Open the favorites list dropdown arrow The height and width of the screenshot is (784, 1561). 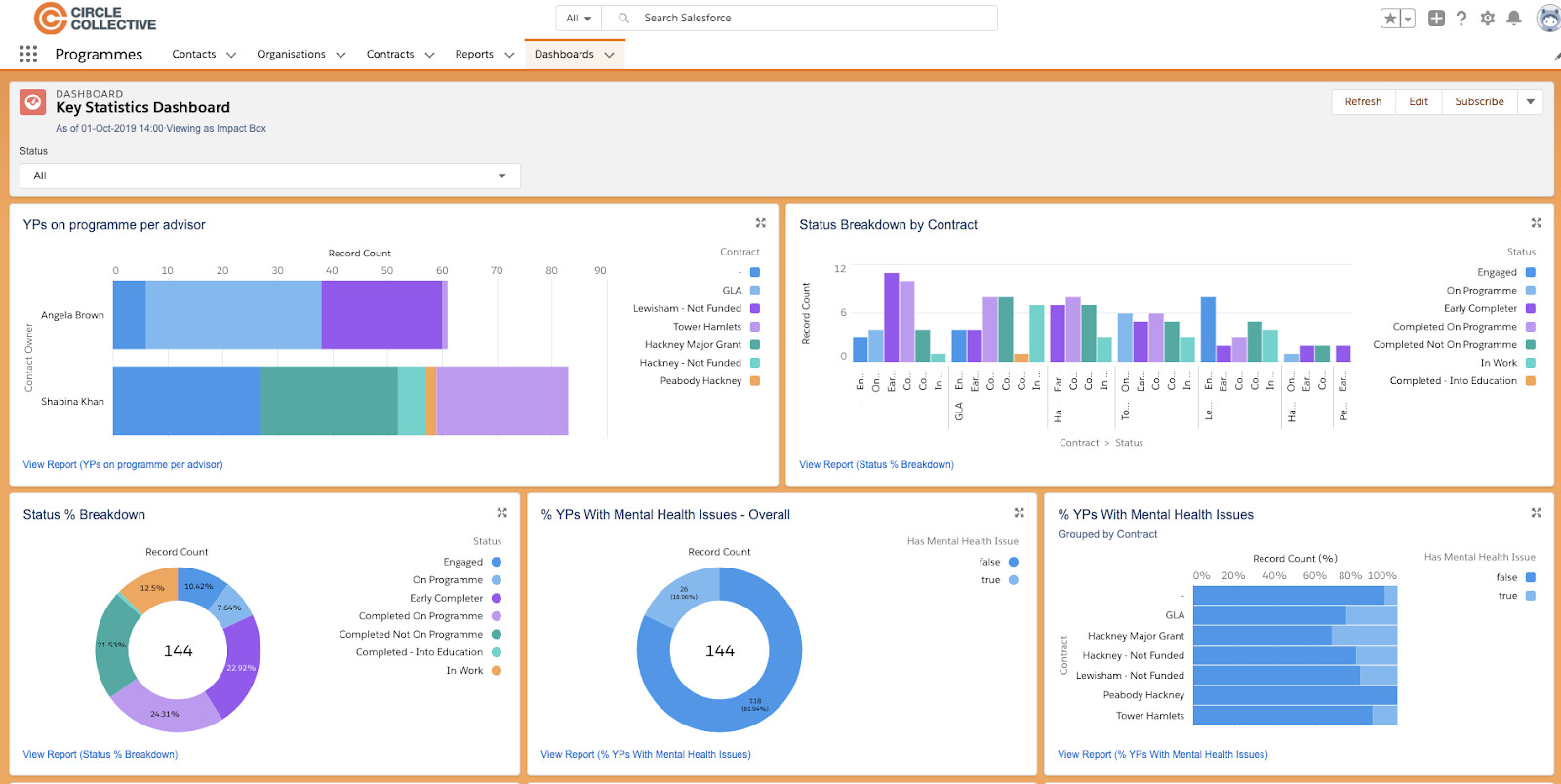[1408, 19]
